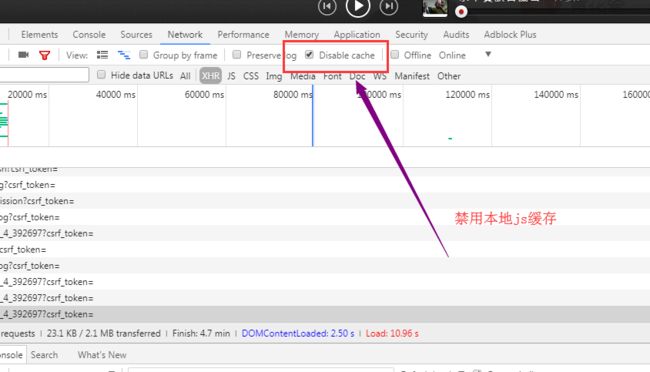This screenshot has width=650, height=372.
Task: Click the Finish: 4.7 min status text
Action: pyautogui.click(x=201, y=333)
